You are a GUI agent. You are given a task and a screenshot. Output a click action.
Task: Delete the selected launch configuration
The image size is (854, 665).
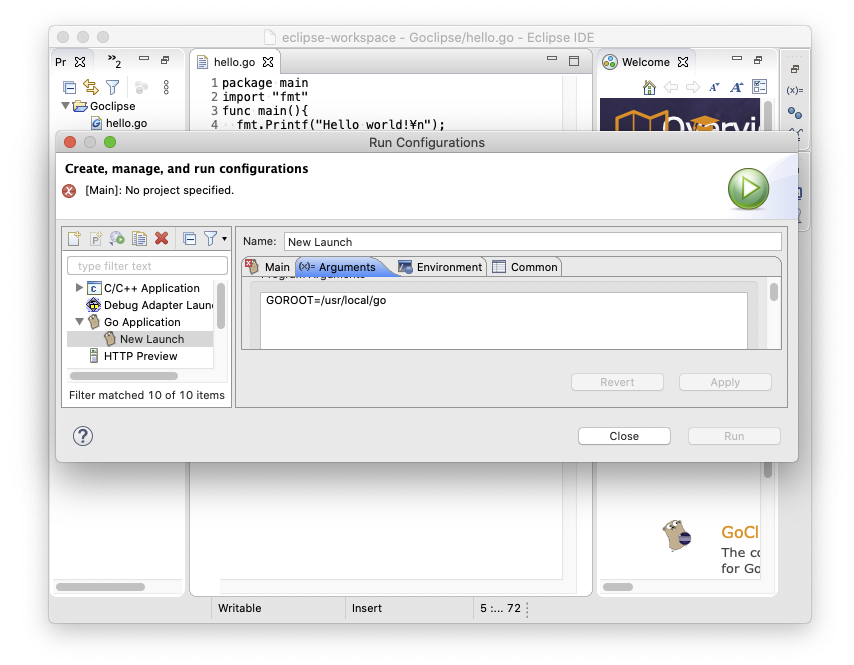161,239
